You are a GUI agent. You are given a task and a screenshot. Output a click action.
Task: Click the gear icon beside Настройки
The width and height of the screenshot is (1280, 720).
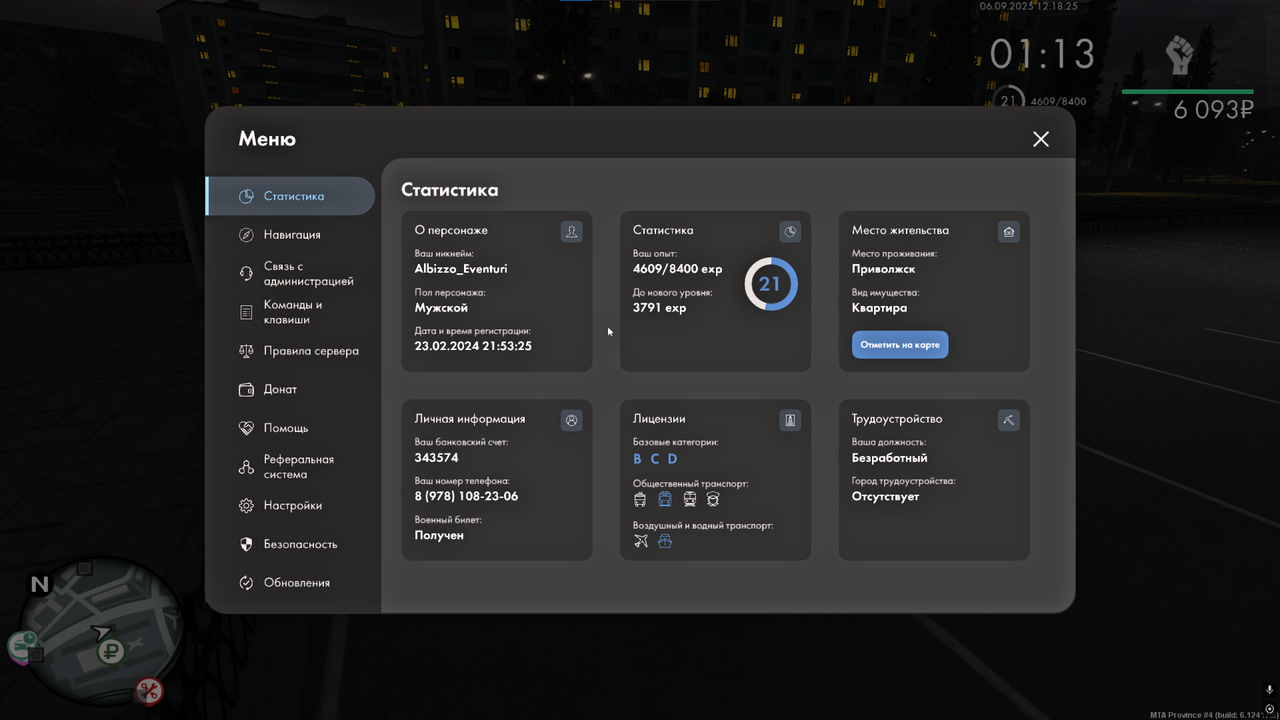tap(246, 506)
